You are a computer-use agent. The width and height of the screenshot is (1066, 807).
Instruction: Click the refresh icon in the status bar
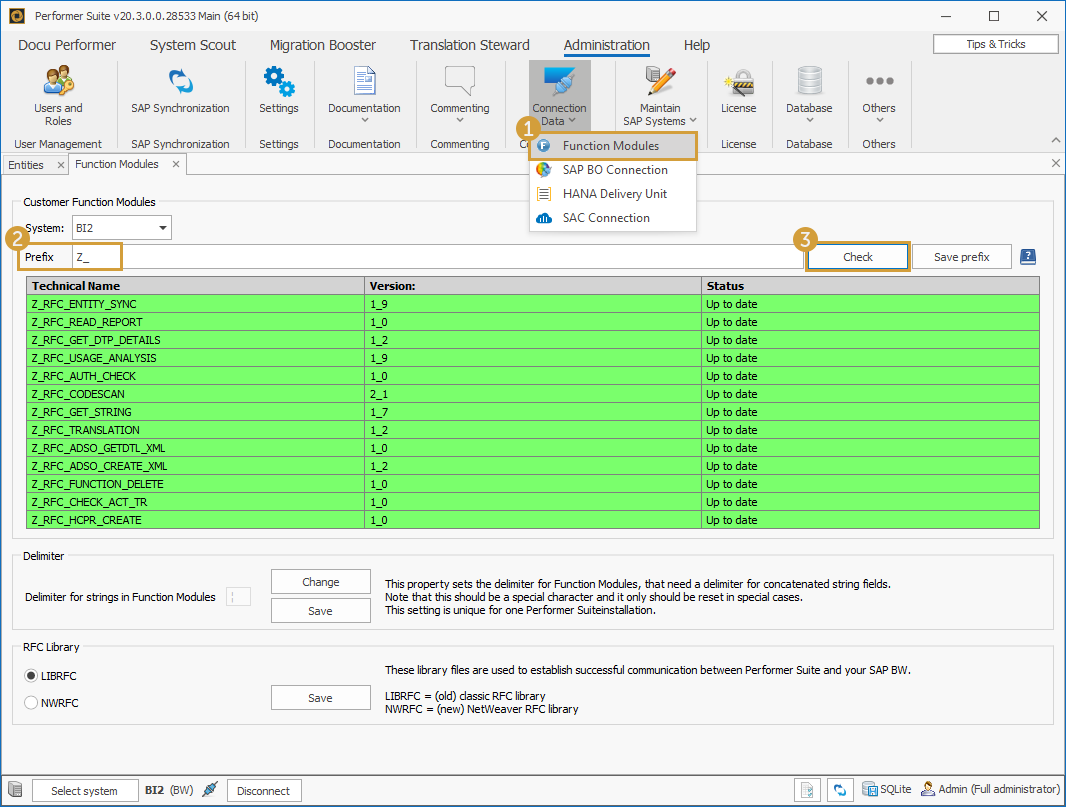pos(840,789)
